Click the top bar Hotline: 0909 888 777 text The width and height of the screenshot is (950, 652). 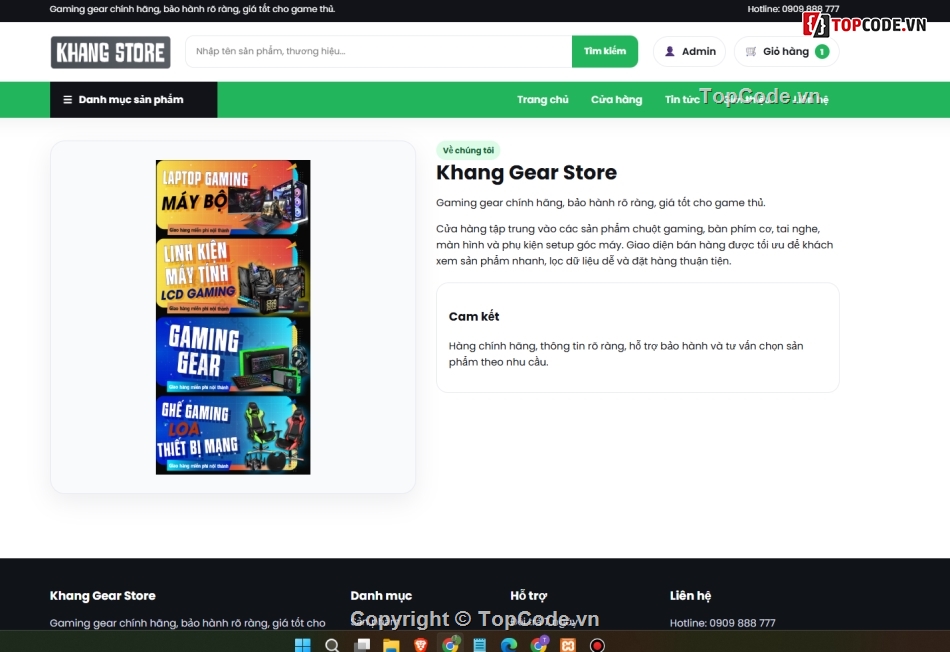(793, 8)
